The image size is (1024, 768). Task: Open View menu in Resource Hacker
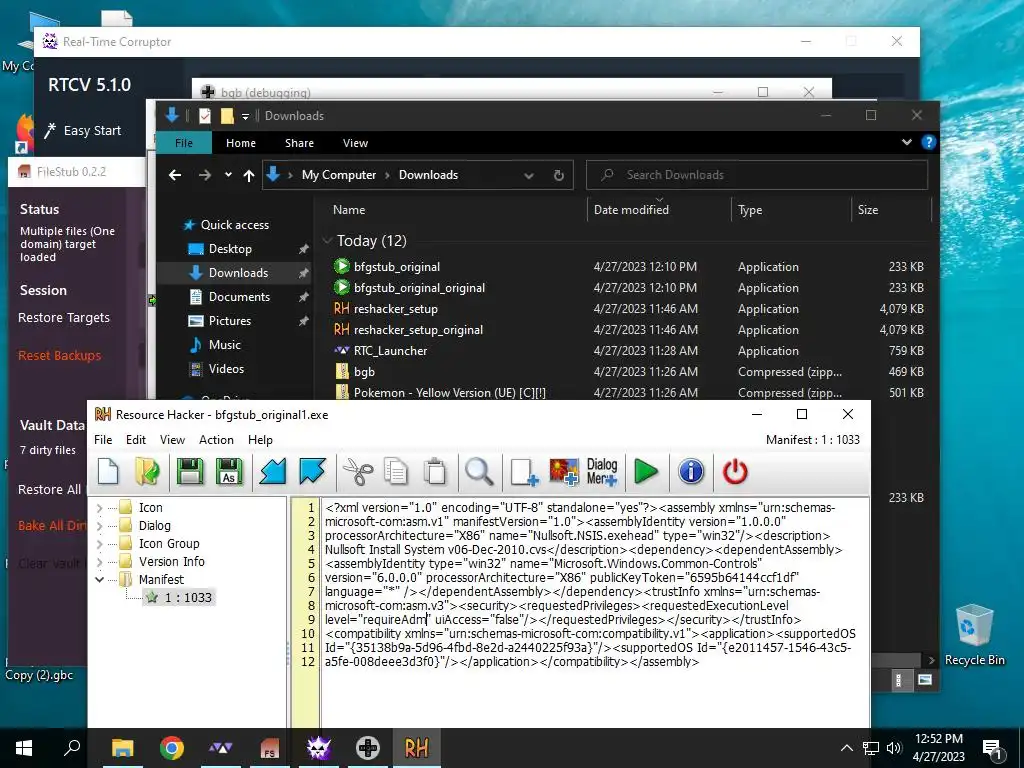(172, 440)
